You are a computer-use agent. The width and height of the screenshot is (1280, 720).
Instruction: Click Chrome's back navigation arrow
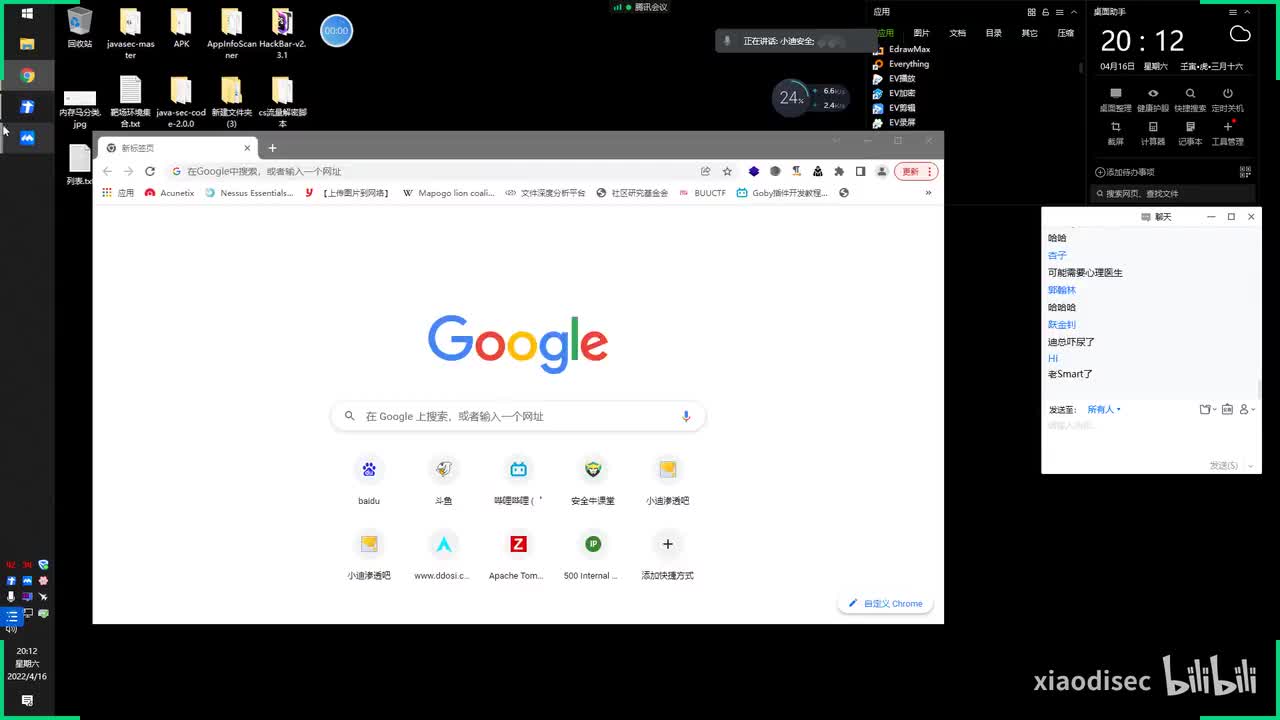point(107,171)
